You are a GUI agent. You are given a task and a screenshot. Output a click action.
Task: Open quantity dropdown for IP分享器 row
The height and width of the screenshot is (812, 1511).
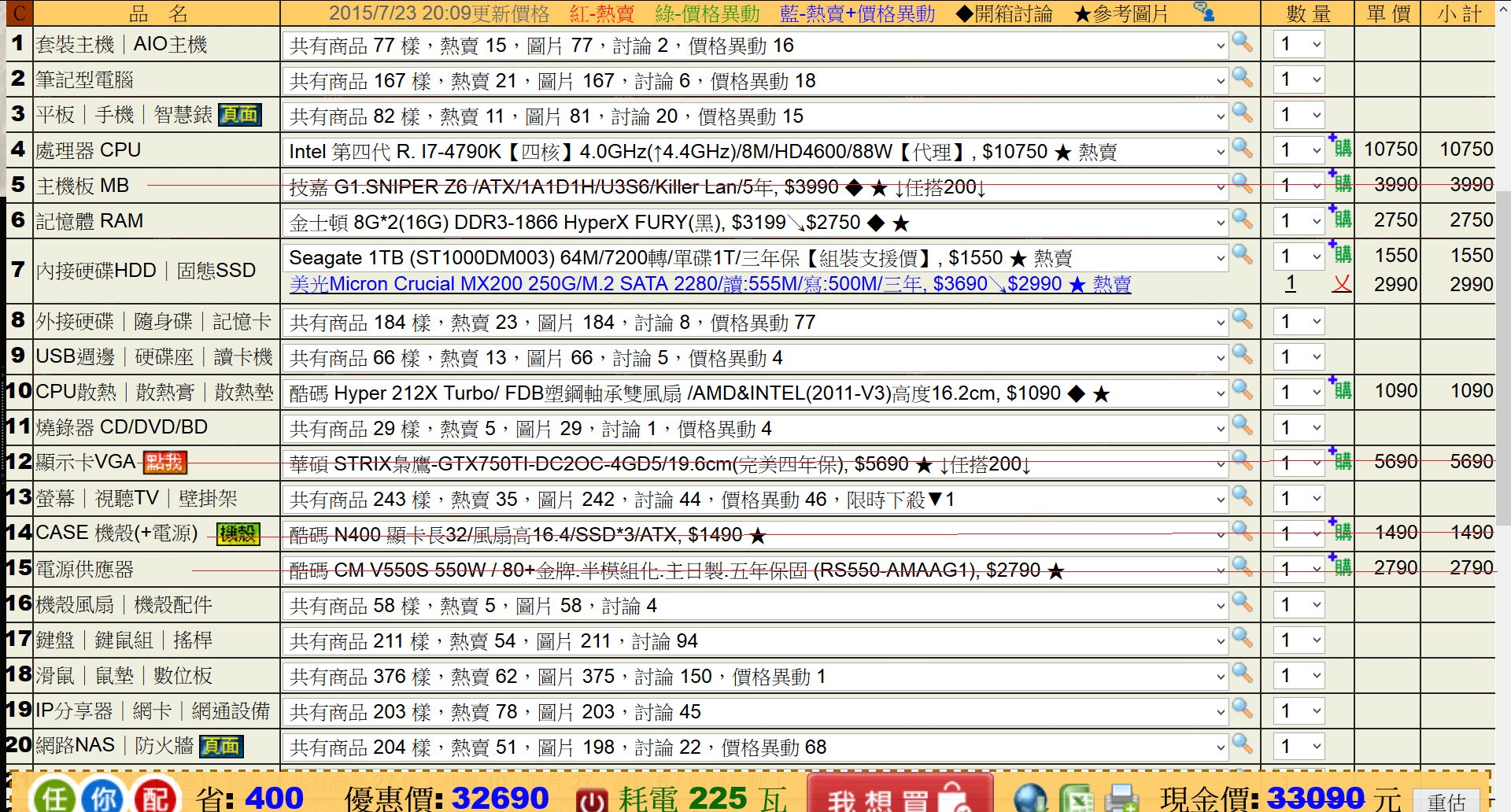1299,710
